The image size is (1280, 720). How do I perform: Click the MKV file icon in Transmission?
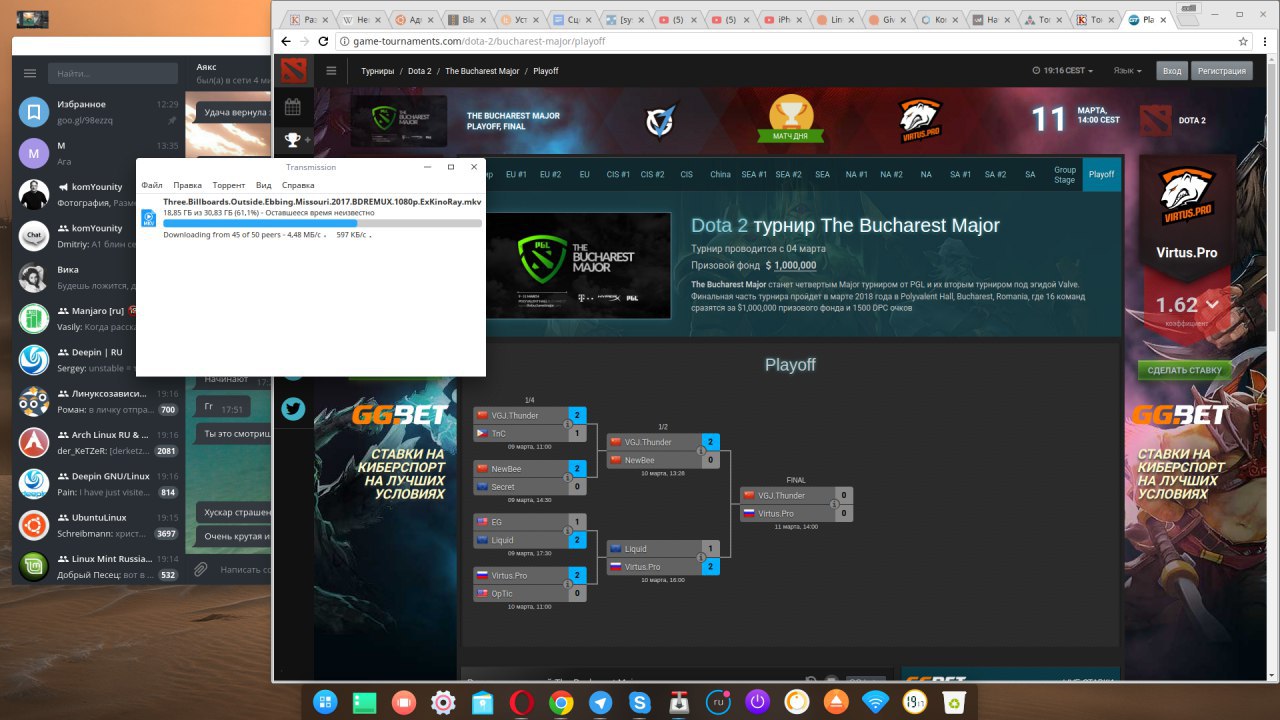148,218
